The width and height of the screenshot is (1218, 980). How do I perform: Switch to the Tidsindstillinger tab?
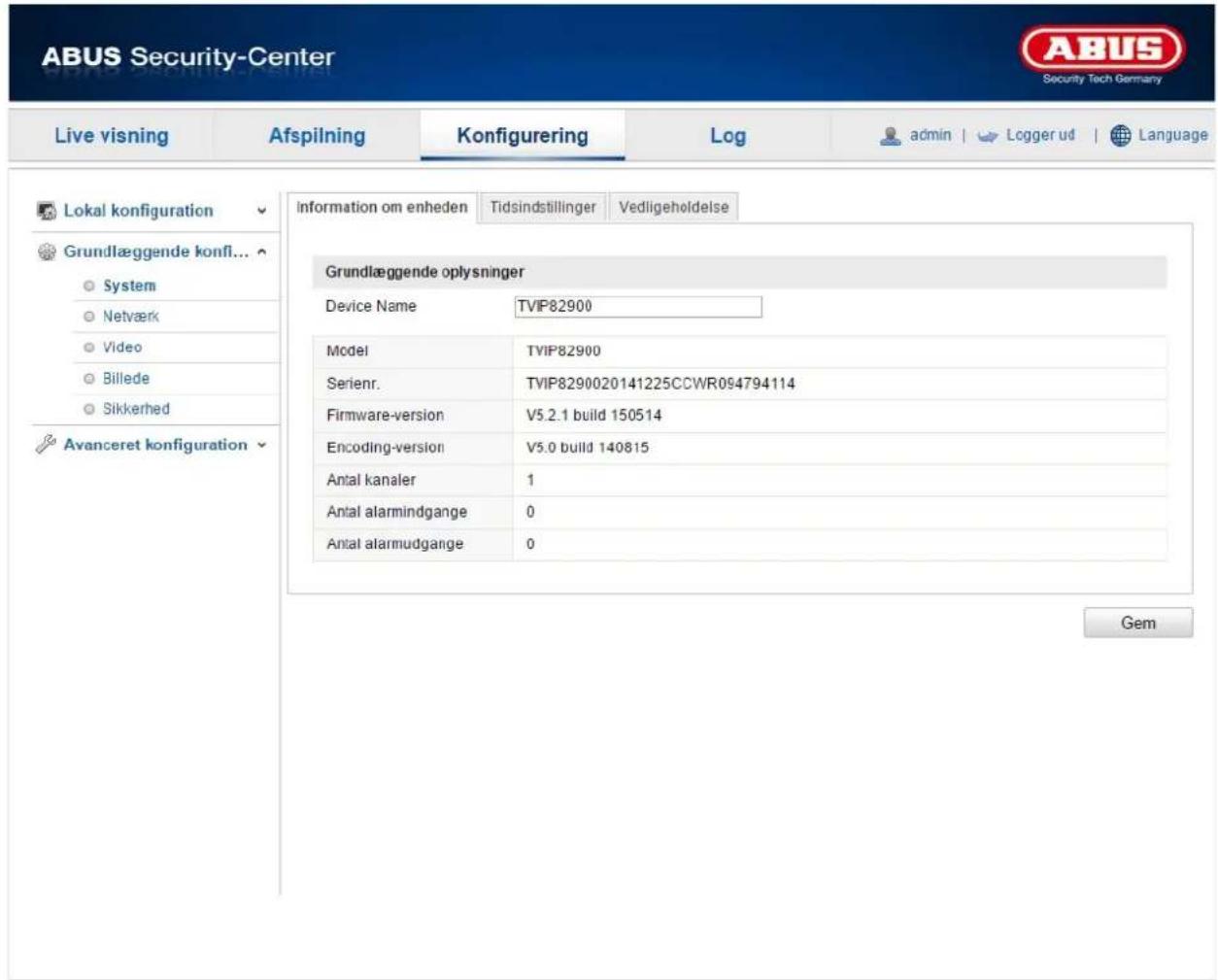pyautogui.click(x=543, y=207)
